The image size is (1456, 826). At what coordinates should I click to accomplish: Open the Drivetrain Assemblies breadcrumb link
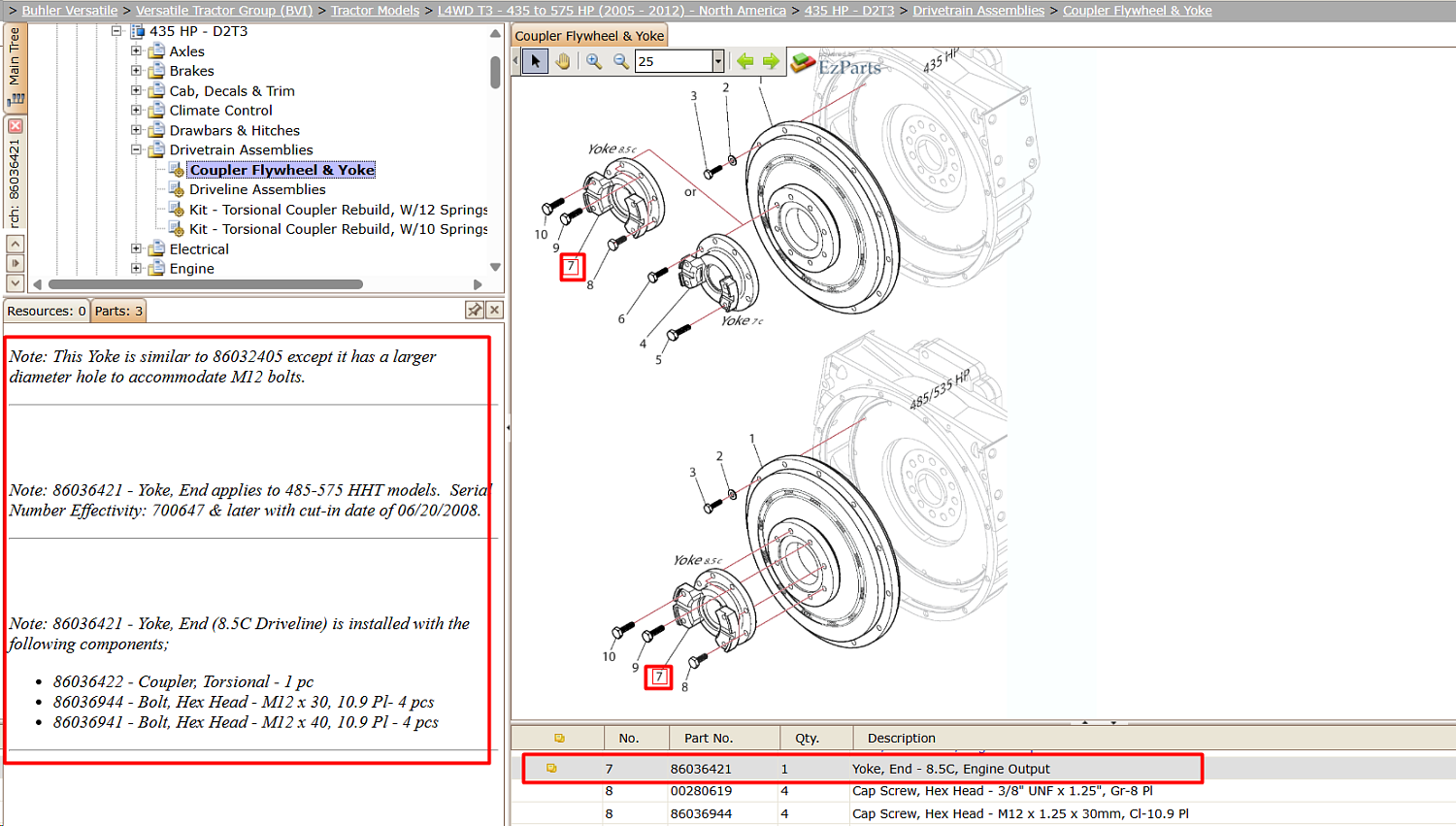[978, 11]
